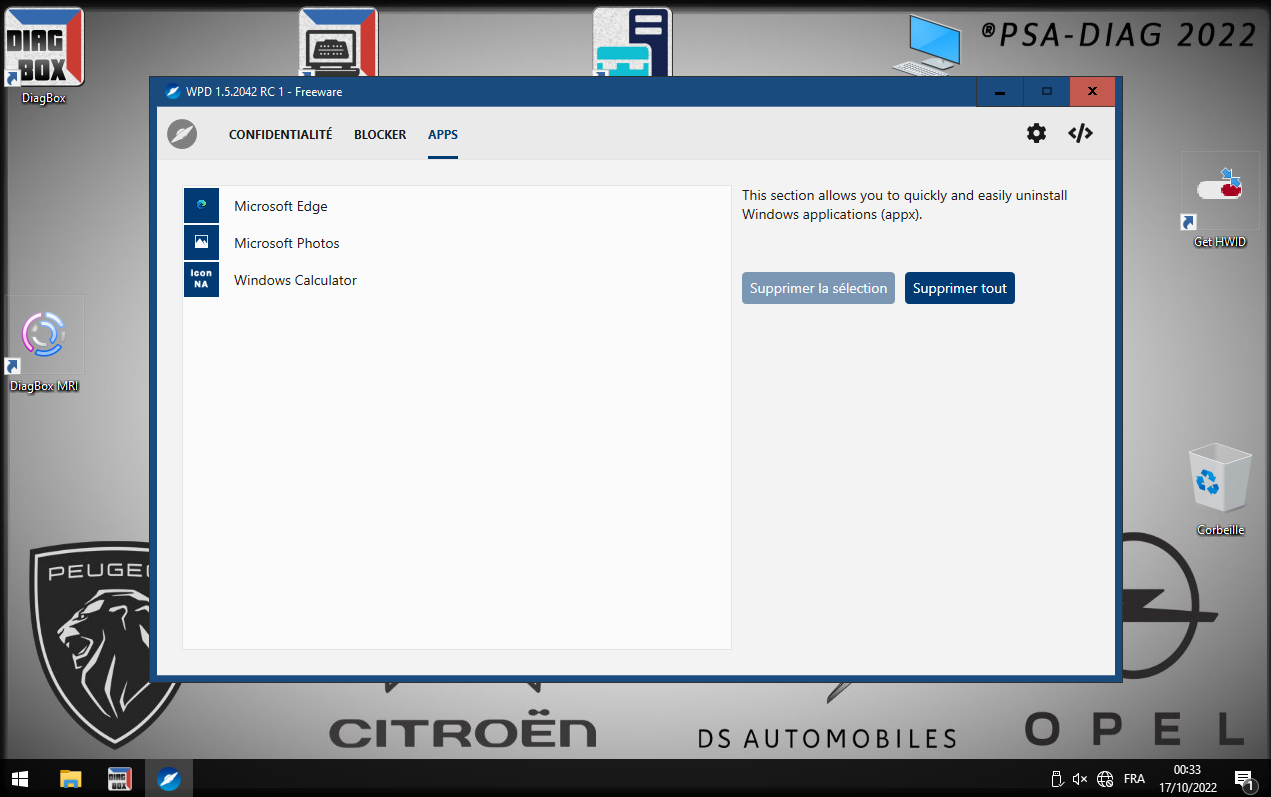Click Supprimer la sélection button

pyautogui.click(x=818, y=288)
